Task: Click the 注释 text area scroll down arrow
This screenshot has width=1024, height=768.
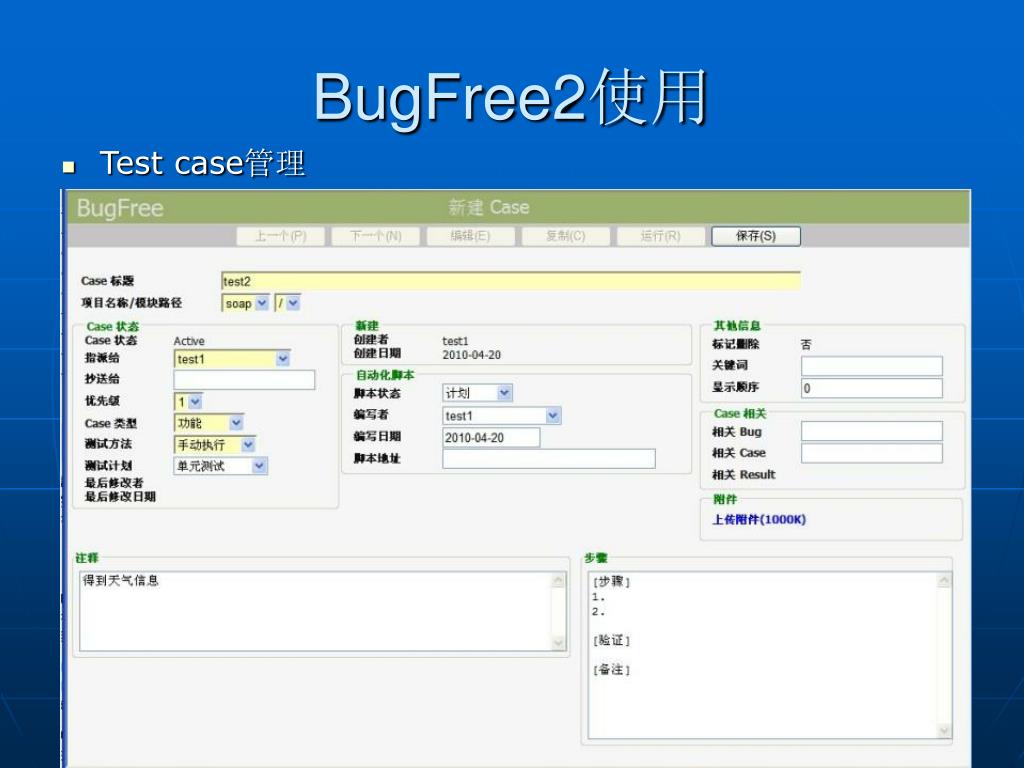Action: tap(558, 643)
